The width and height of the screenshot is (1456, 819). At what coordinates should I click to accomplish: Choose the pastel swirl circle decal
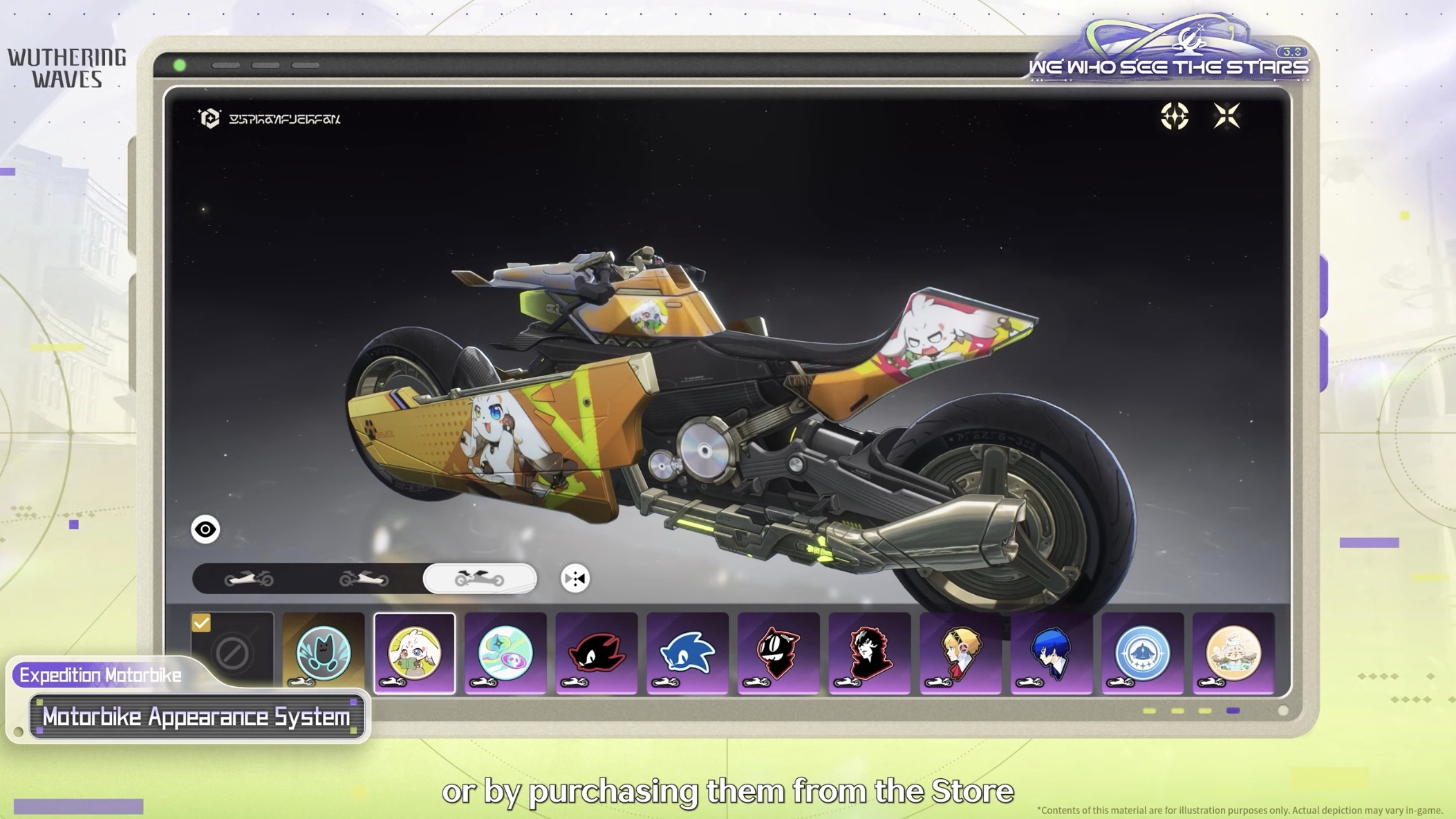505,652
